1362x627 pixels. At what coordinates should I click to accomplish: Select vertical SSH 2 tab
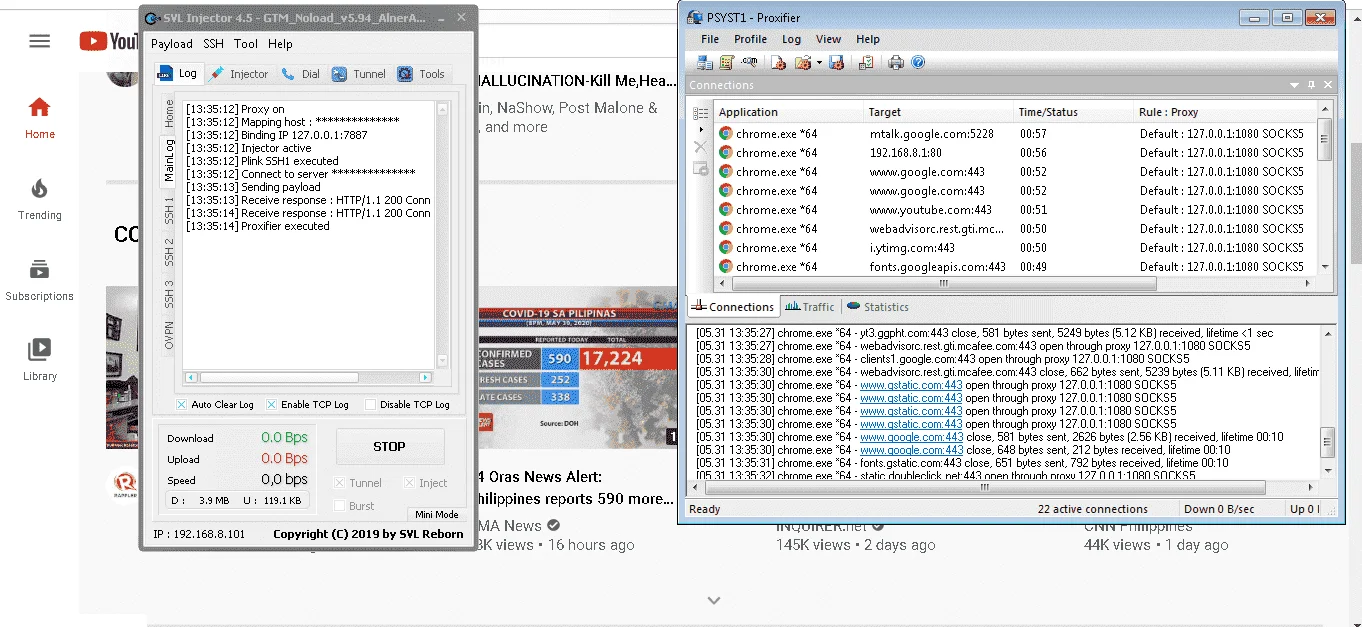[x=169, y=251]
